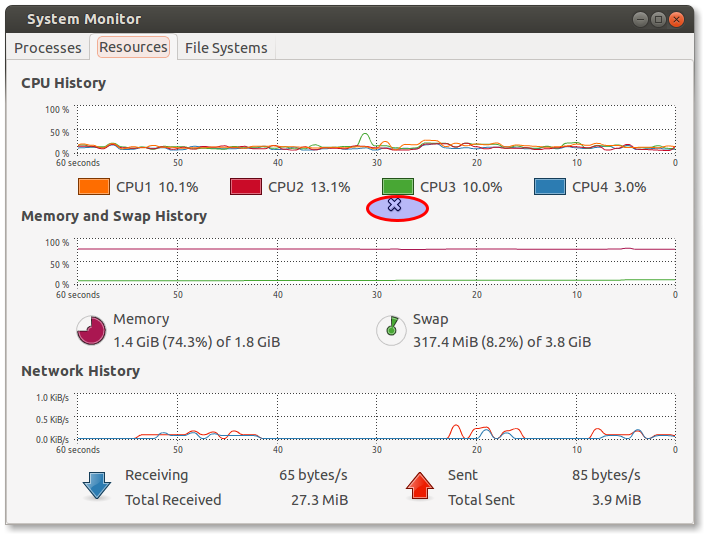Maximize the System Monitor window
This screenshot has width=704, height=534.
tap(659, 19)
